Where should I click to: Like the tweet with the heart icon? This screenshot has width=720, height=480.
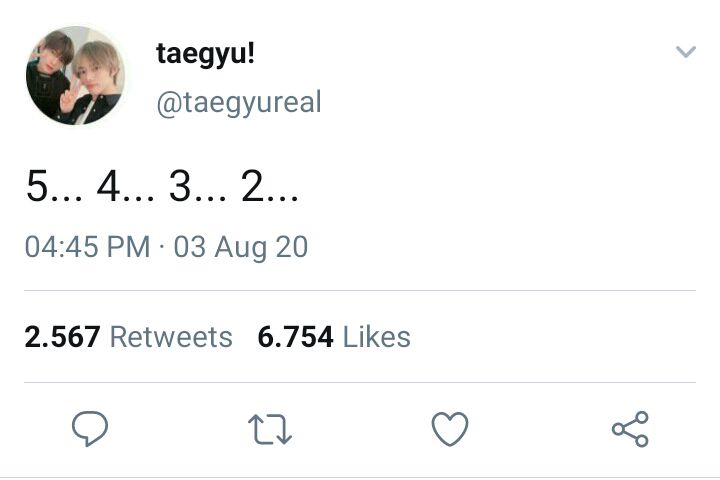(x=450, y=430)
